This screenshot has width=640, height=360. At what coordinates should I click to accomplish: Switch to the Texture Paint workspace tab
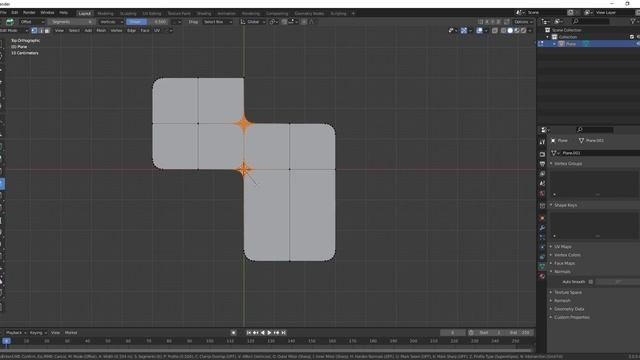[x=179, y=13]
